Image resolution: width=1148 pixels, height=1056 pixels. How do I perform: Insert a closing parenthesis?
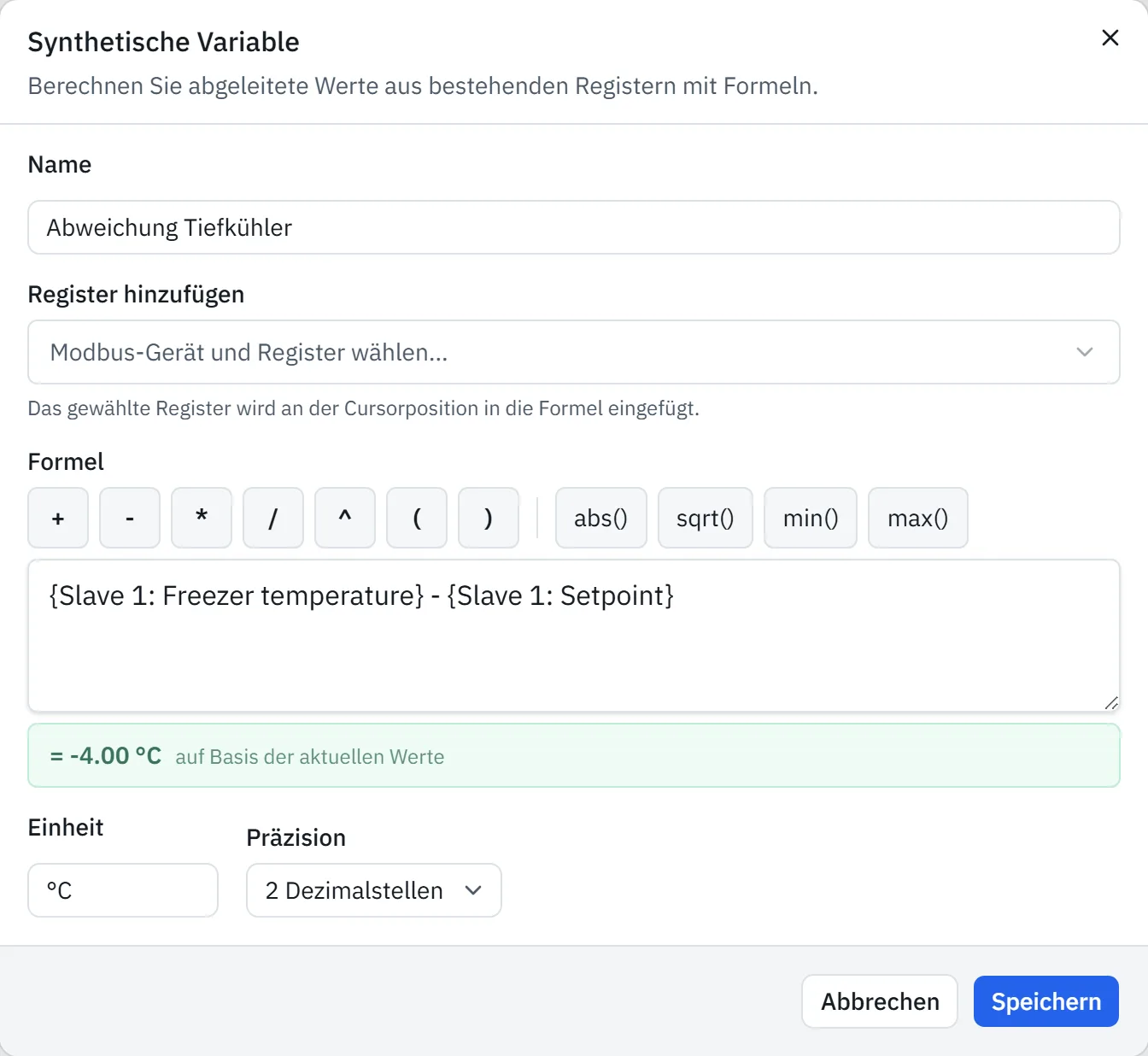pyautogui.click(x=489, y=518)
